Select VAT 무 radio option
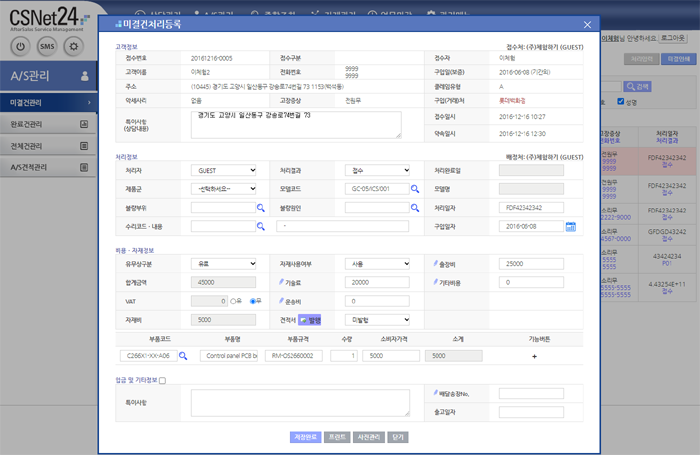Screen dimensions: 700x455 coord(253,301)
